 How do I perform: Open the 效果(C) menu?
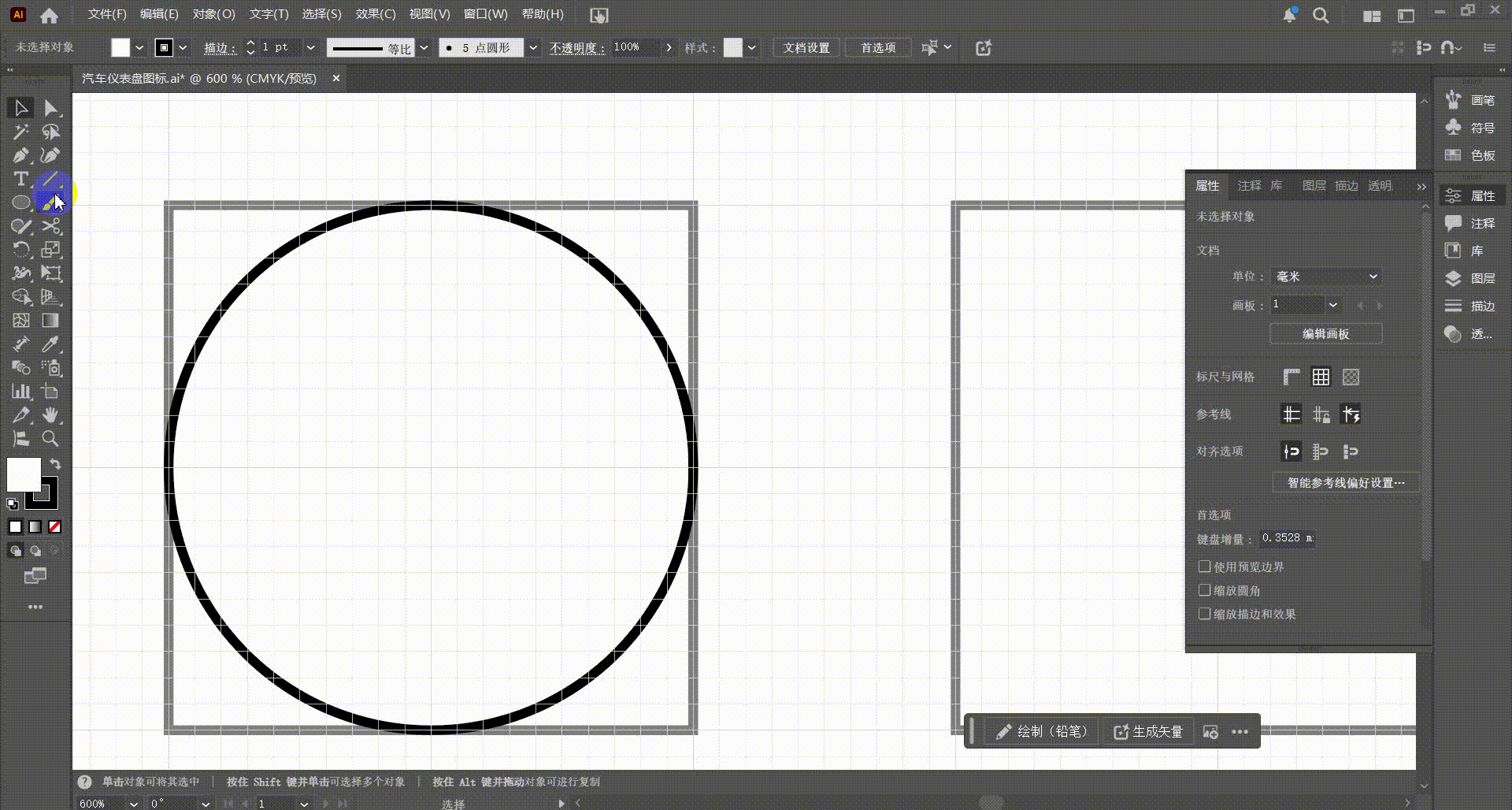point(376,14)
